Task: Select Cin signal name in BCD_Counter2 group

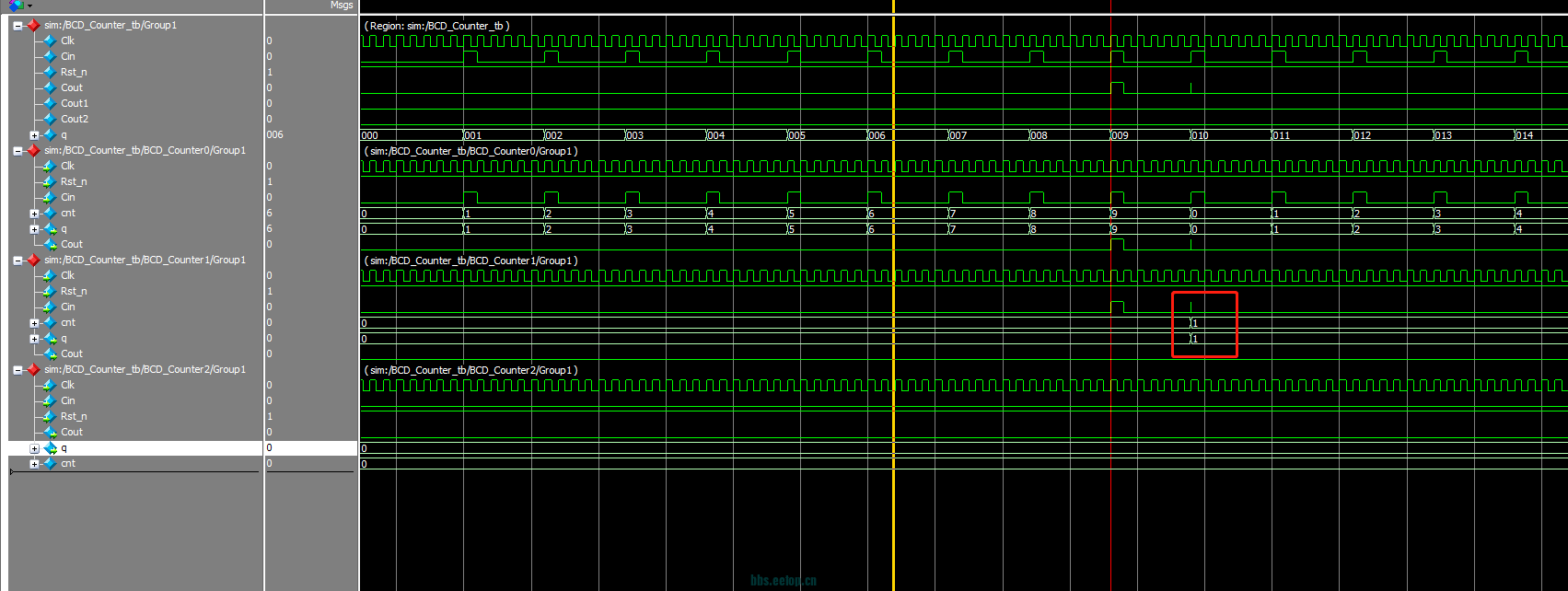Action: (68, 401)
